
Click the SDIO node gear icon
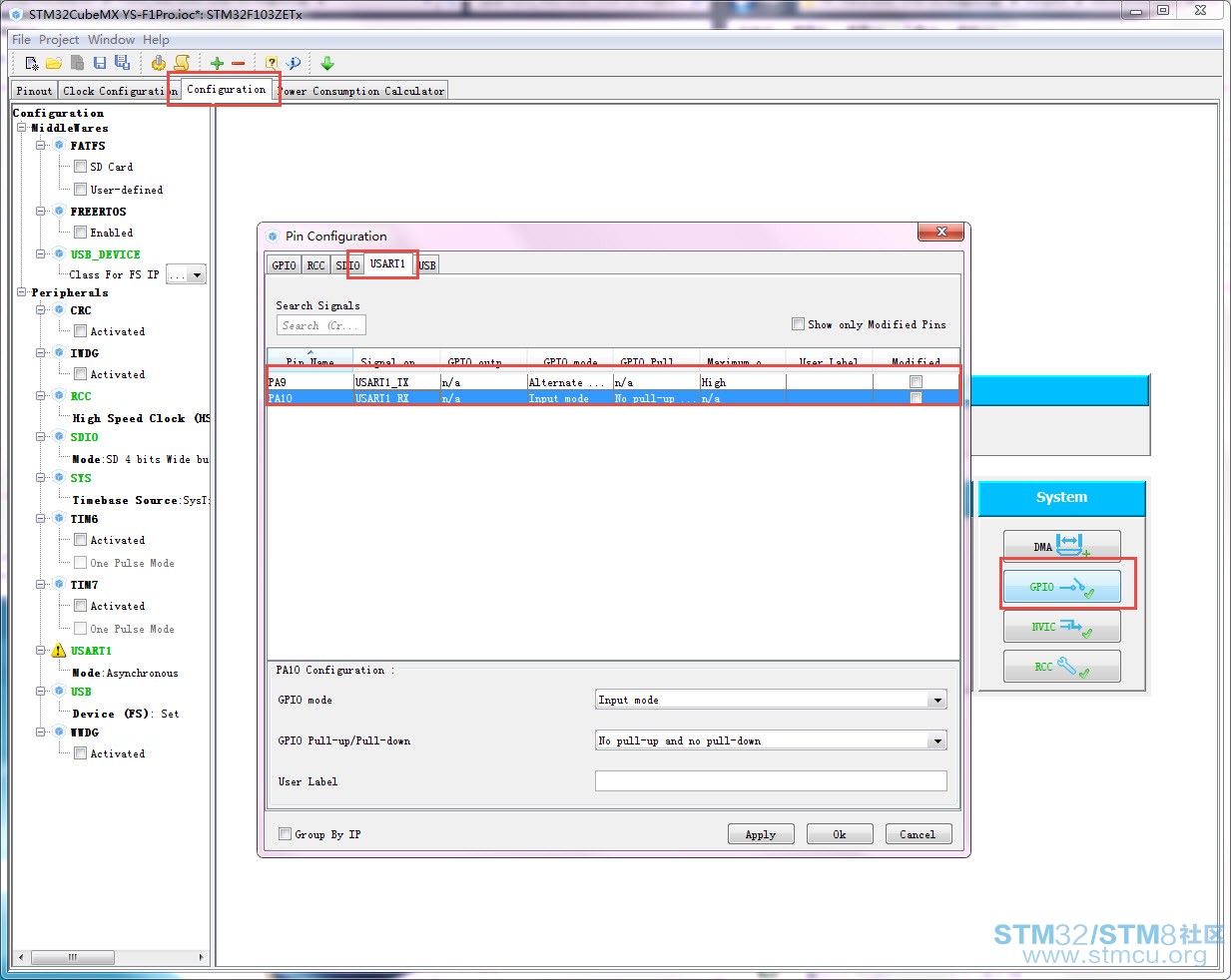pos(59,437)
